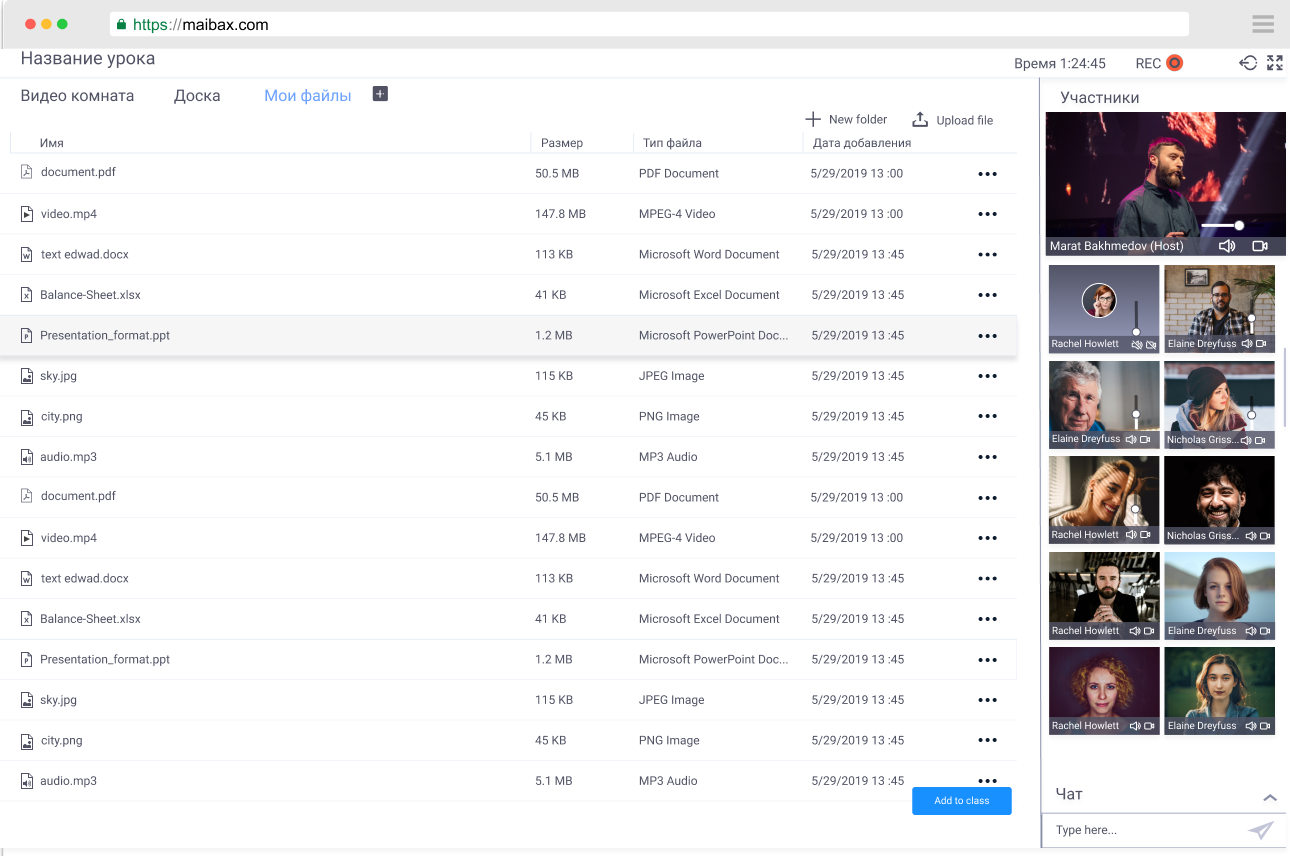Sort files by the Имя column header
1290x856 pixels.
pos(52,143)
